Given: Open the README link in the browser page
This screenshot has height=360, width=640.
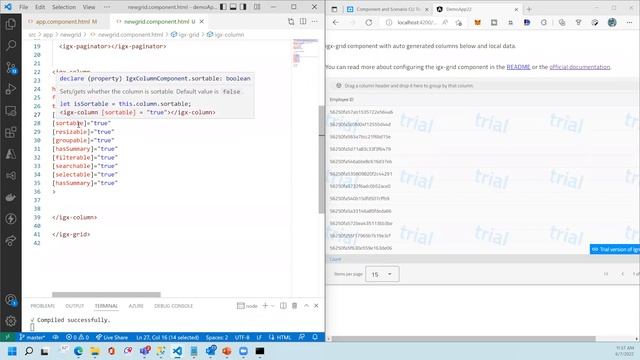Looking at the screenshot, I should (x=518, y=67).
